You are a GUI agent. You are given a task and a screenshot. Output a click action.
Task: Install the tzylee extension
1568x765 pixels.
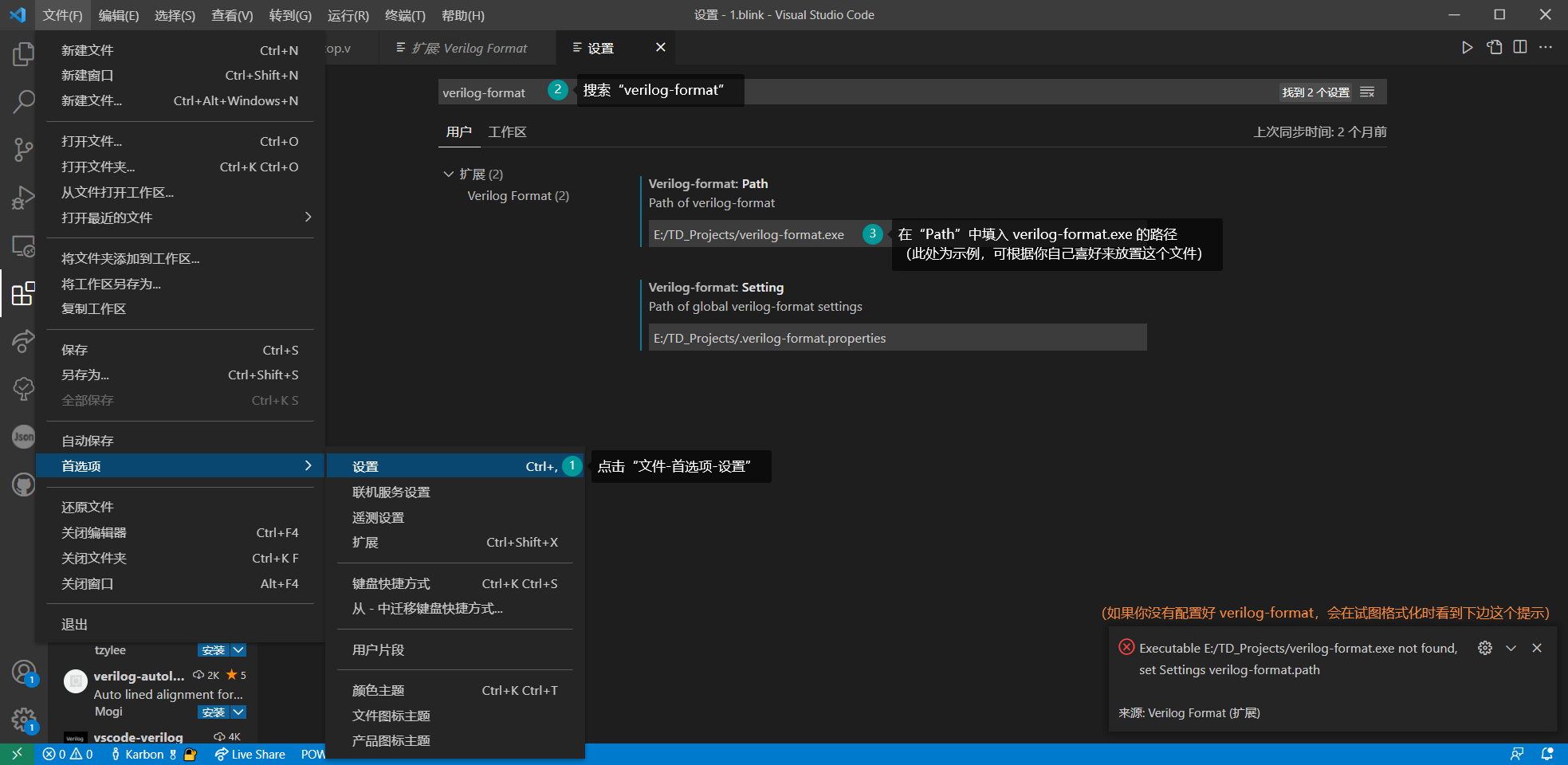tap(213, 650)
